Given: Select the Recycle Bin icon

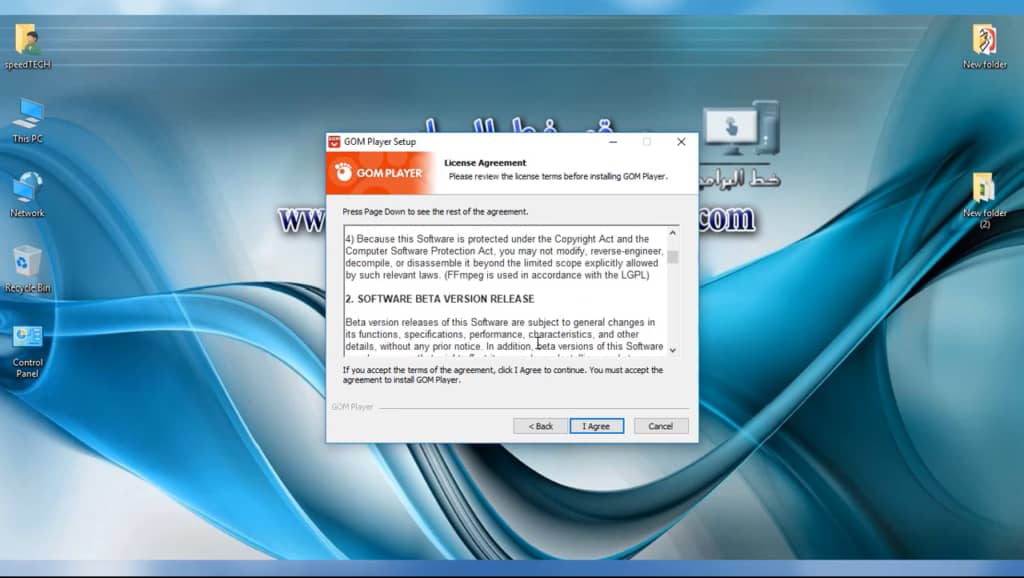Looking at the screenshot, I should [x=27, y=262].
